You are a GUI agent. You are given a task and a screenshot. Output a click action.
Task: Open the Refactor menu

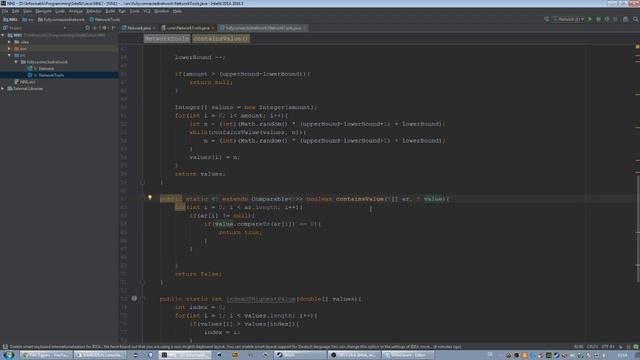(x=93, y=11)
